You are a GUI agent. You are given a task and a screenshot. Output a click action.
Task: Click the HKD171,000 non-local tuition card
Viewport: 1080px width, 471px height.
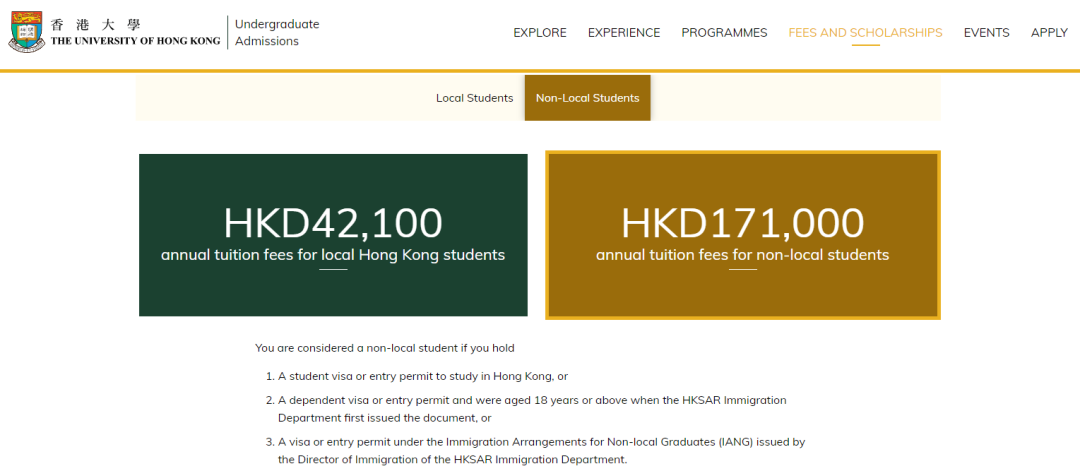742,235
